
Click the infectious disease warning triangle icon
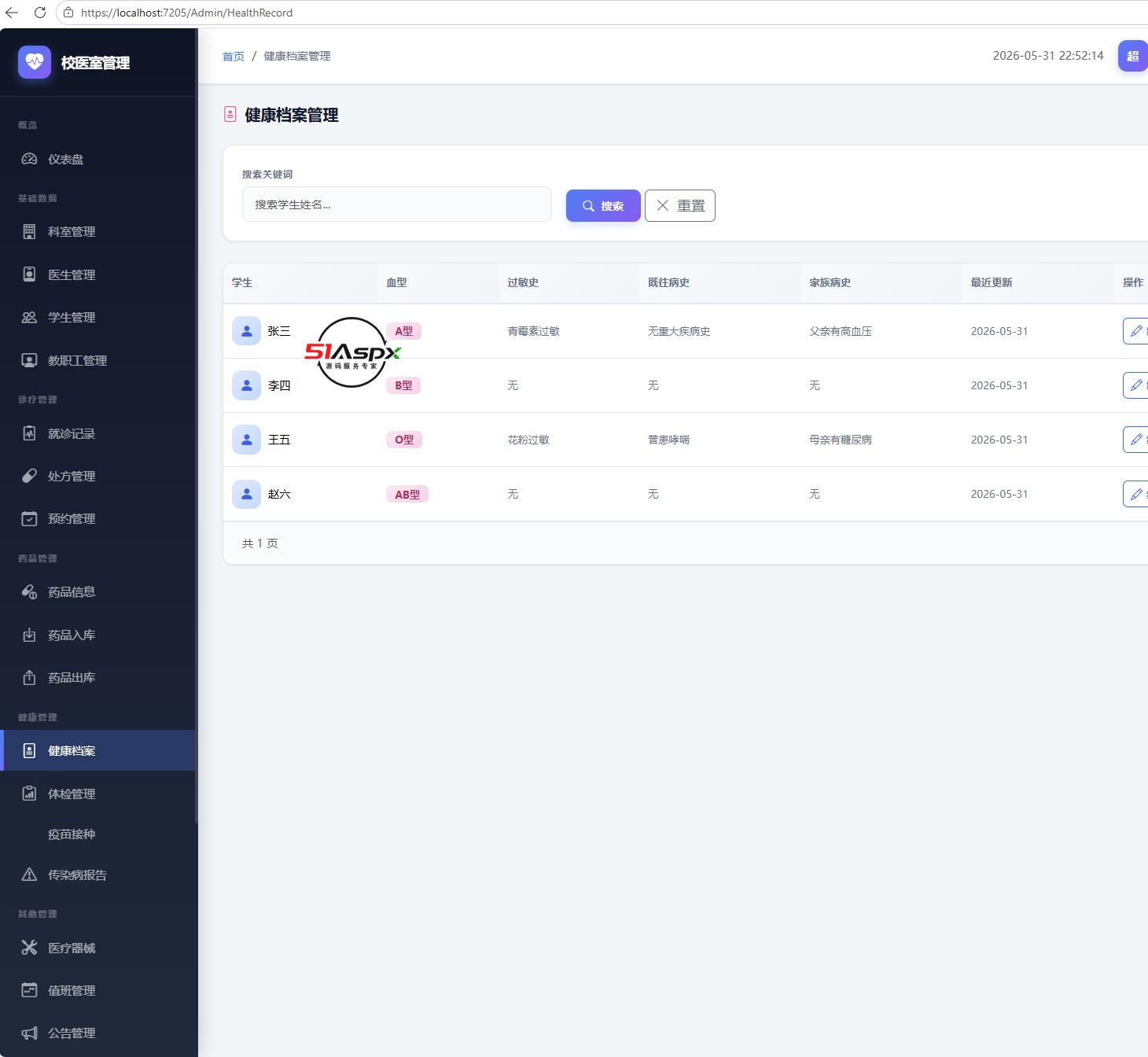[x=29, y=875]
